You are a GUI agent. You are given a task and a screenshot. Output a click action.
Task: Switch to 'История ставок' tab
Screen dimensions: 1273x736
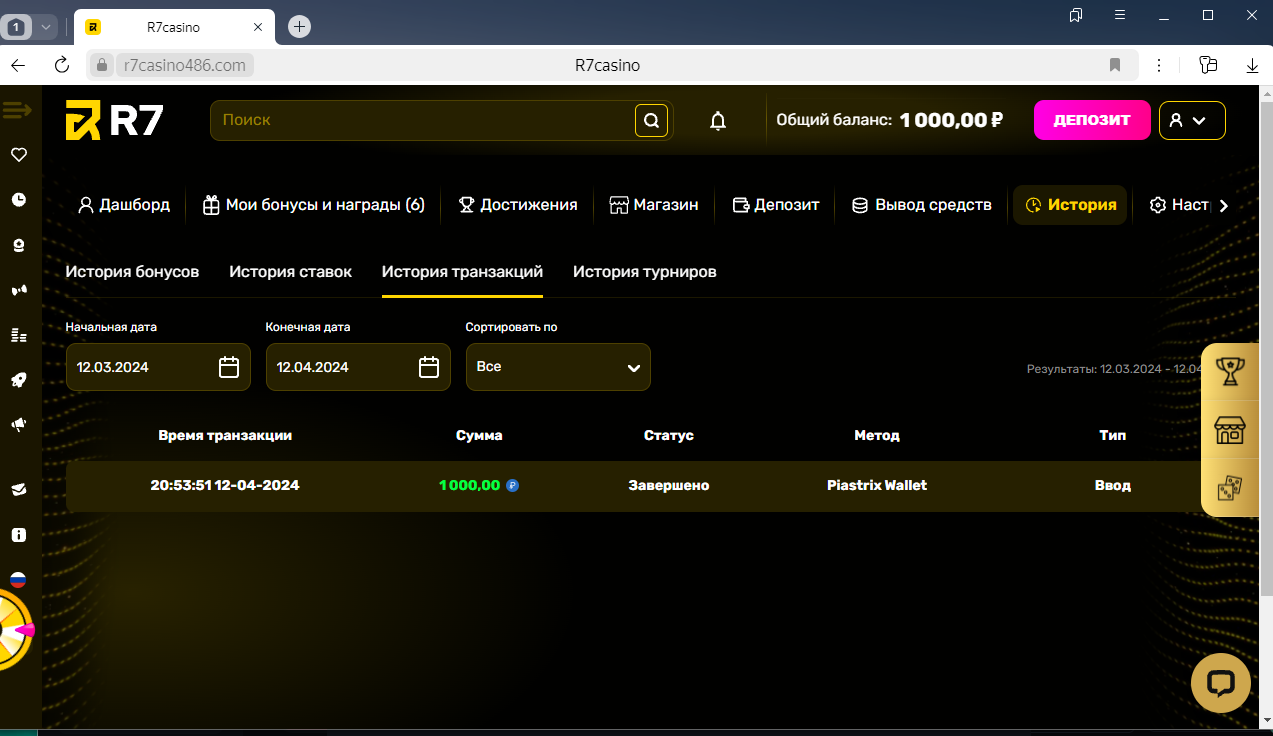290,272
